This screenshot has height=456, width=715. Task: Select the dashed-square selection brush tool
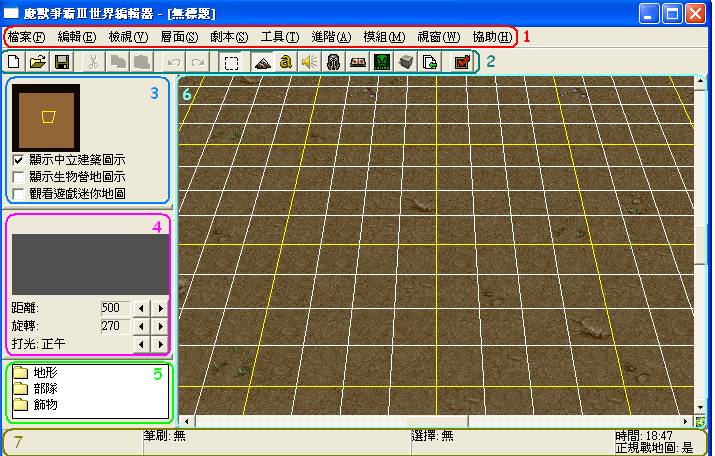pyautogui.click(x=231, y=62)
